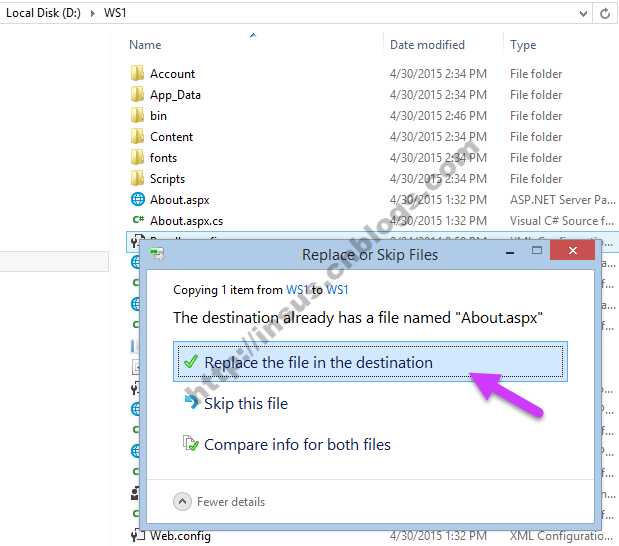Select the fonts folder icon
The width and height of the screenshot is (619, 546).
coord(137,157)
